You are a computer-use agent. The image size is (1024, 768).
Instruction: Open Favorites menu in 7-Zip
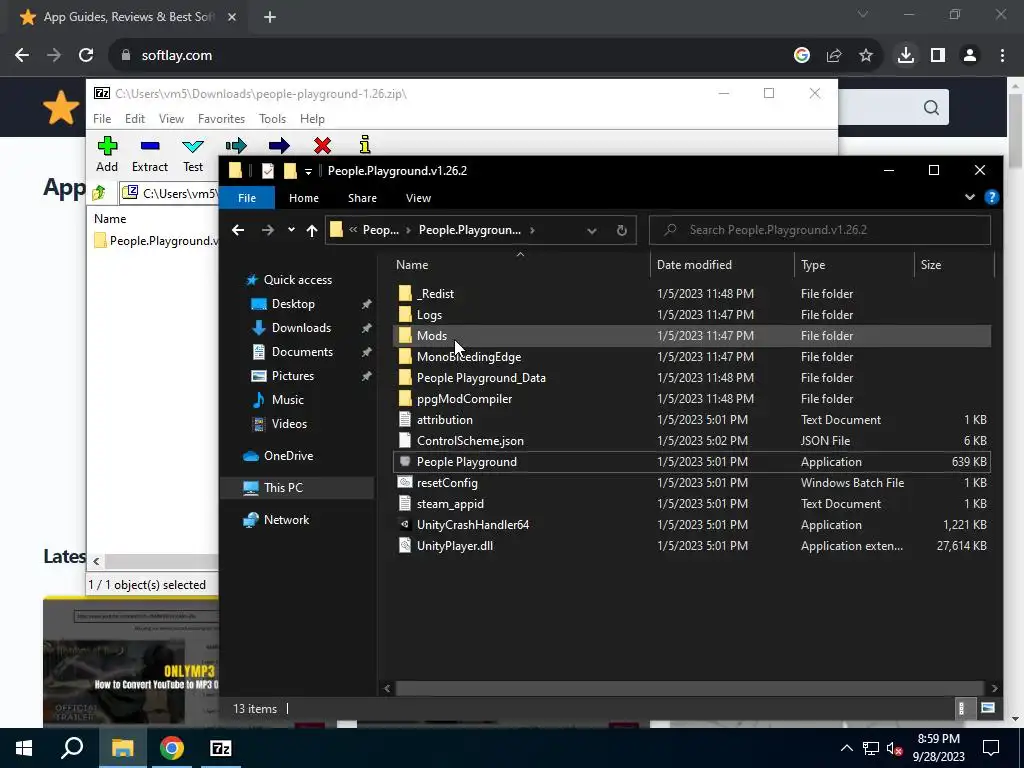tap(221, 119)
